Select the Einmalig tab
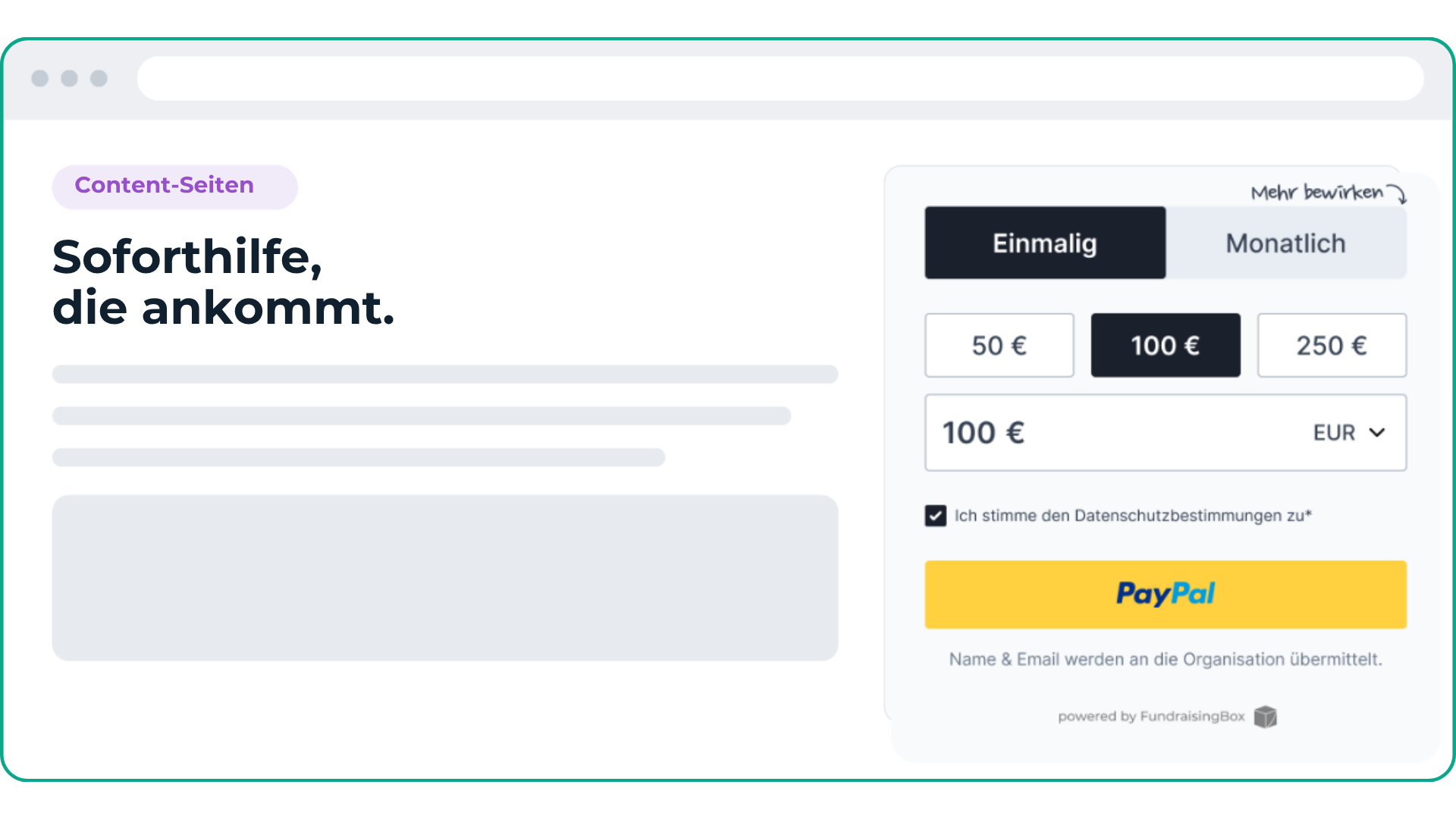Screen dimensions: 1456x819 [x=1045, y=243]
